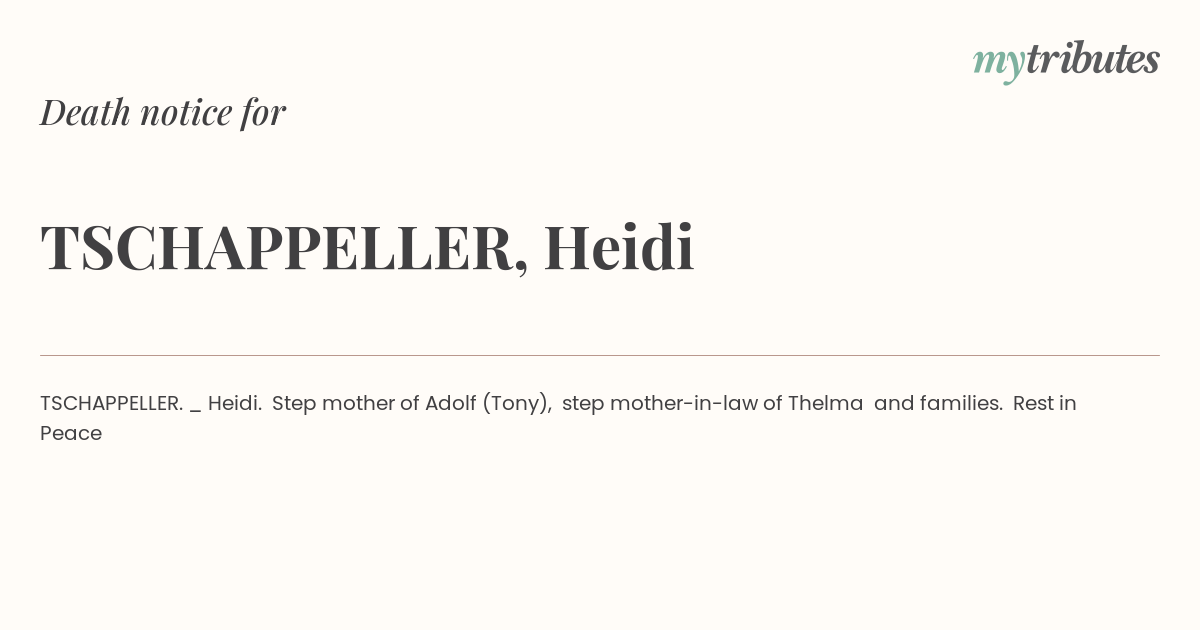Select the green "my" in the logo
The image size is (1200, 630).
pyautogui.click(x=999, y=63)
